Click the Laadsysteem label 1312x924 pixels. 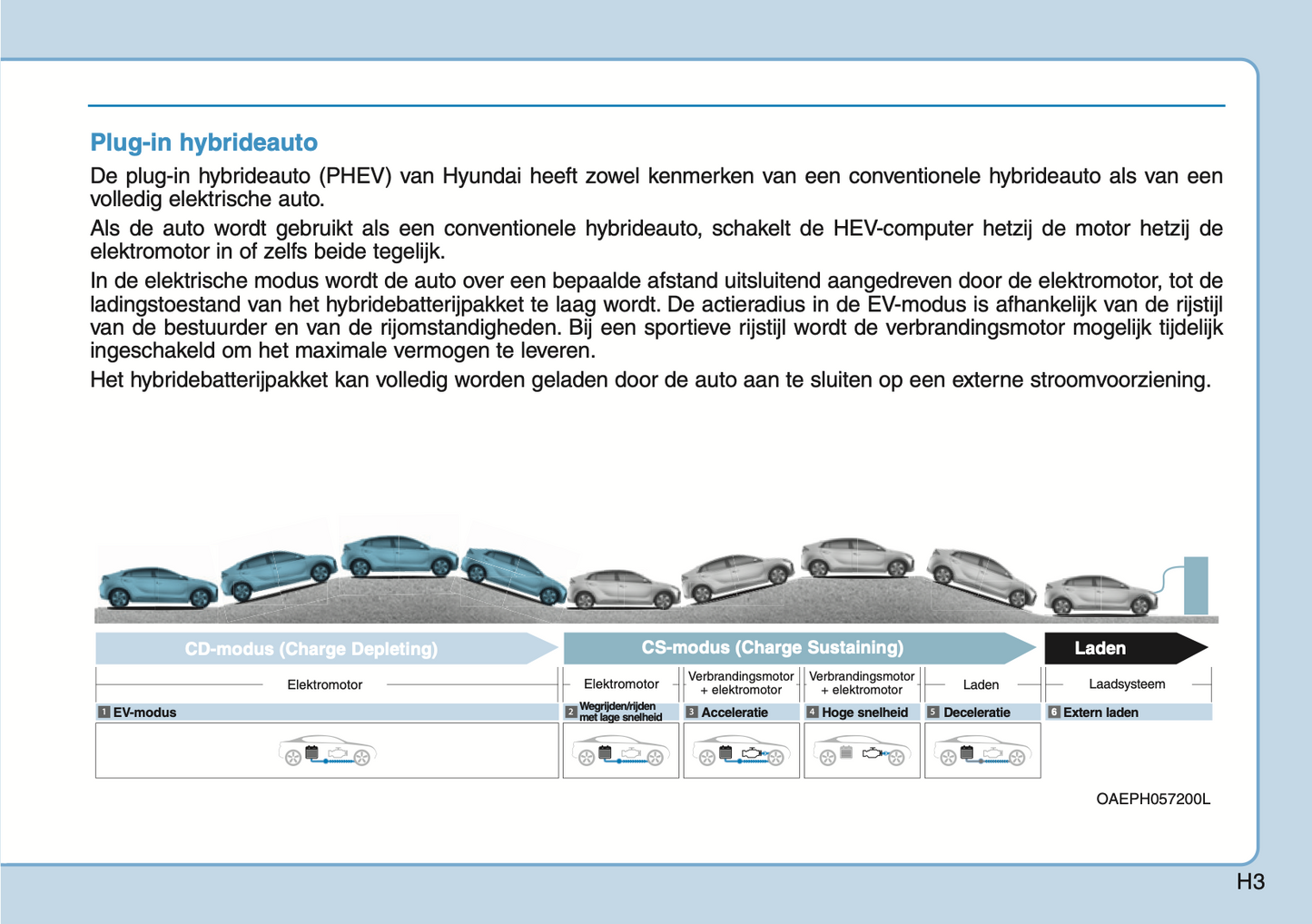coord(1126,684)
